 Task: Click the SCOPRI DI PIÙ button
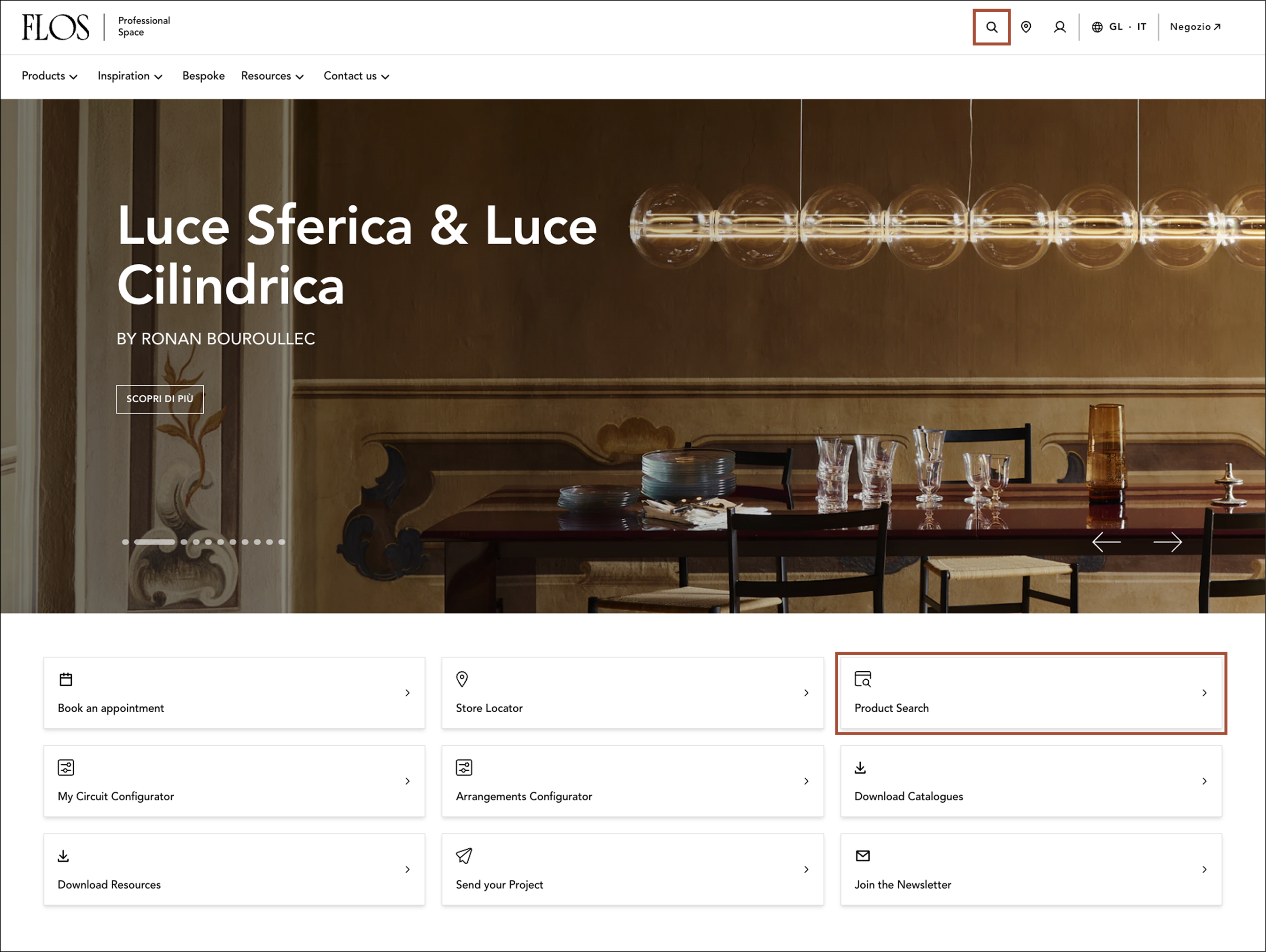click(x=160, y=399)
